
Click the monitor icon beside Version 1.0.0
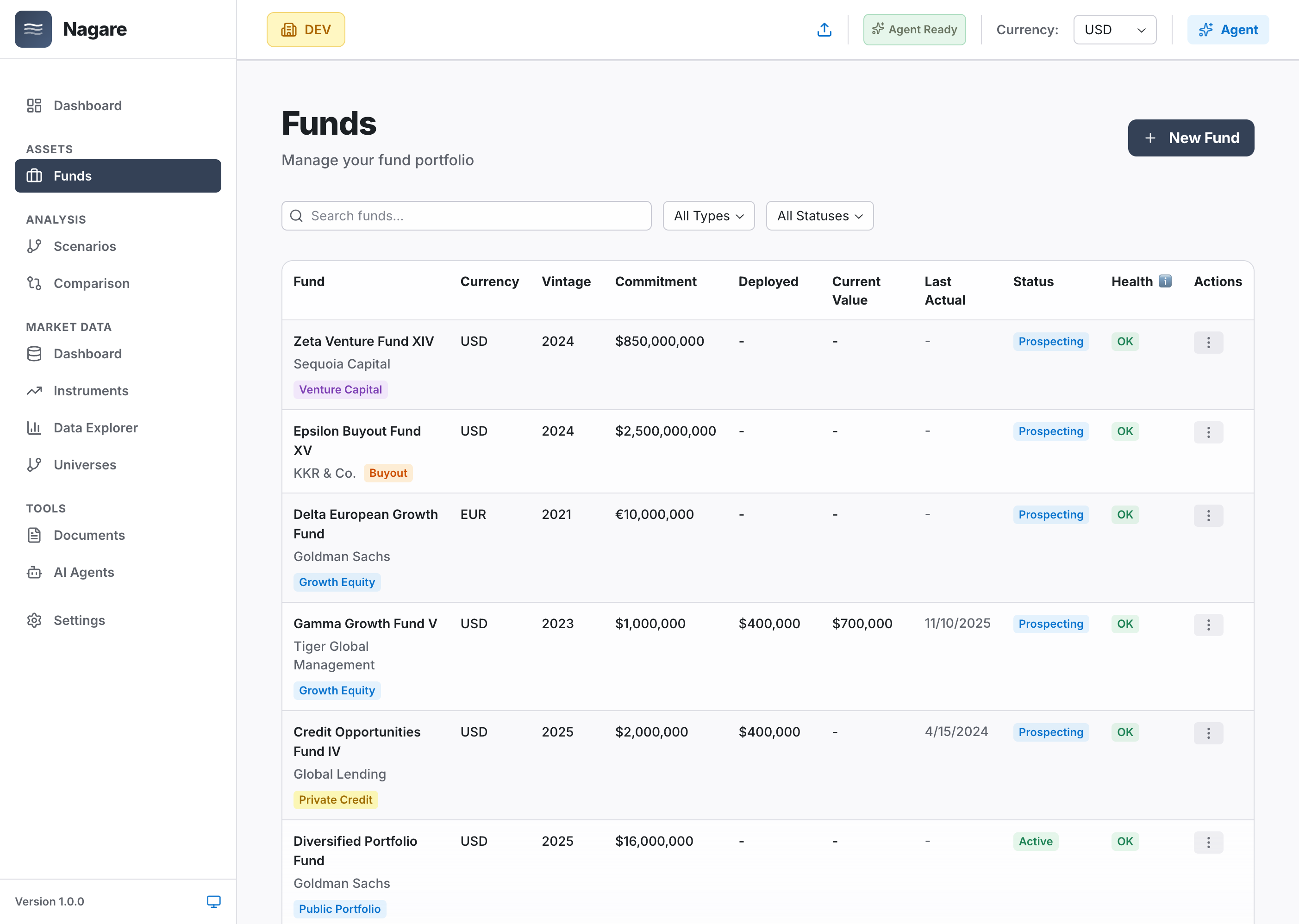pos(213,901)
